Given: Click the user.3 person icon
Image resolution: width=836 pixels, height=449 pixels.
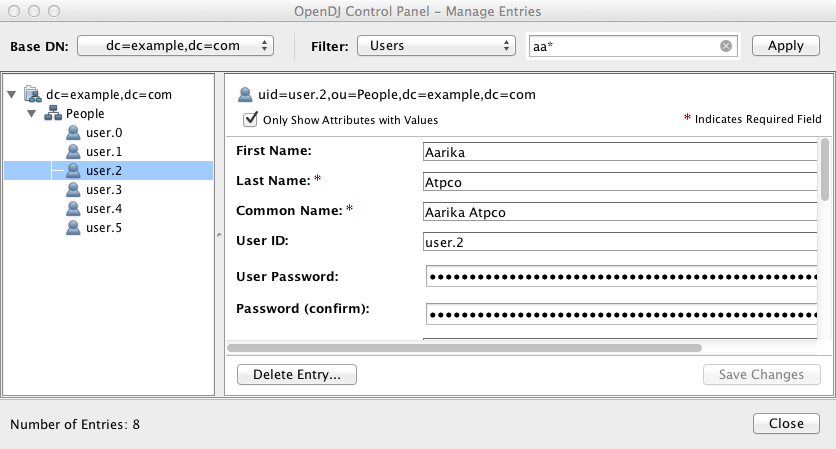Looking at the screenshot, I should click(73, 189).
